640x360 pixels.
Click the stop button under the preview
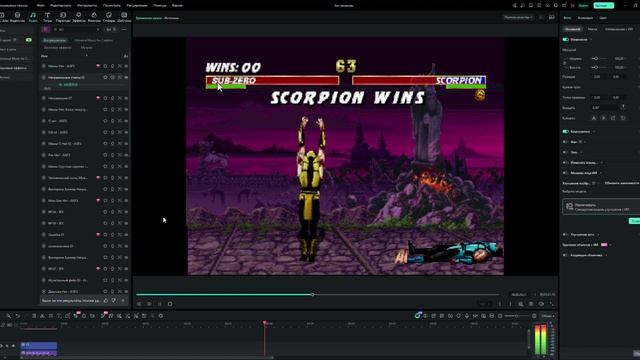(x=170, y=304)
